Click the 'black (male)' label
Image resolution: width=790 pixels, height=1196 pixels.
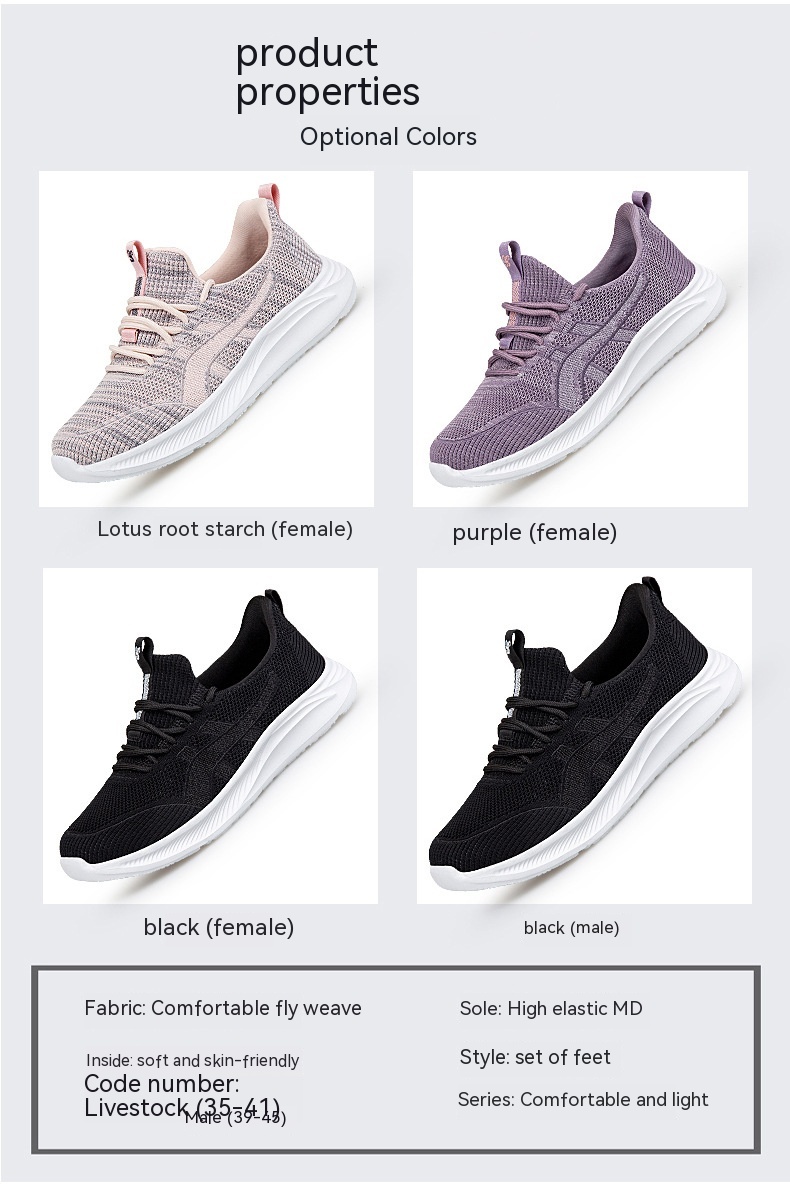pyautogui.click(x=571, y=928)
